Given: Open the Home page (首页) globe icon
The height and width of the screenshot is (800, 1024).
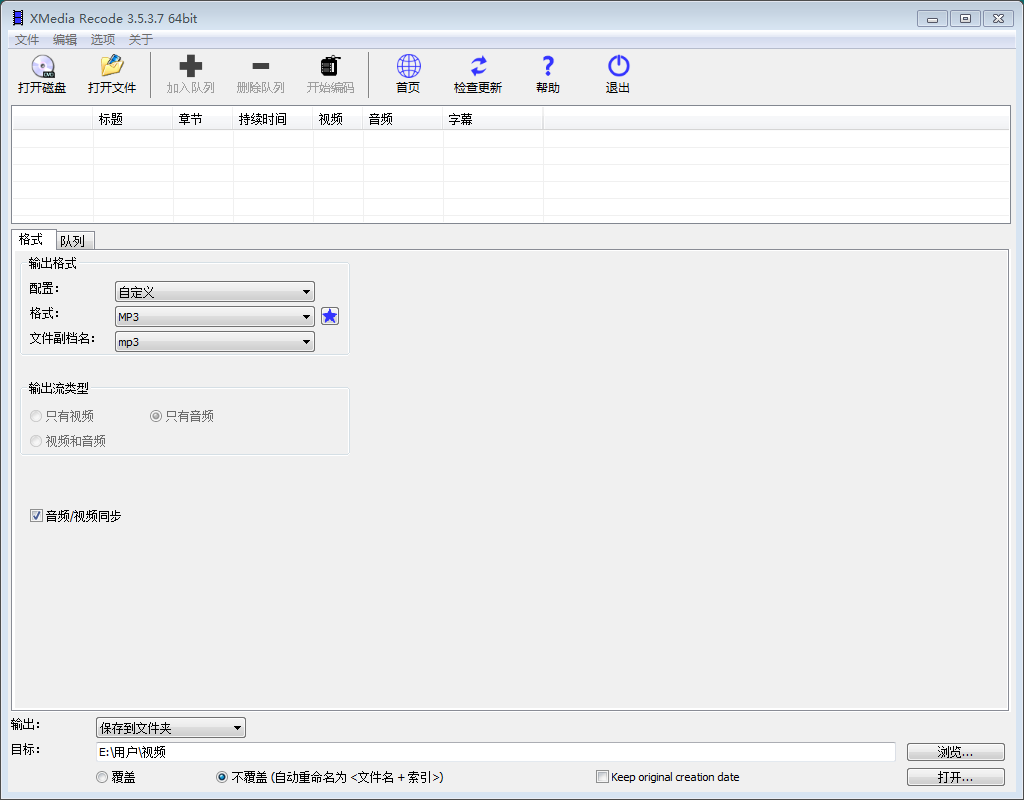Looking at the screenshot, I should click(x=408, y=67).
